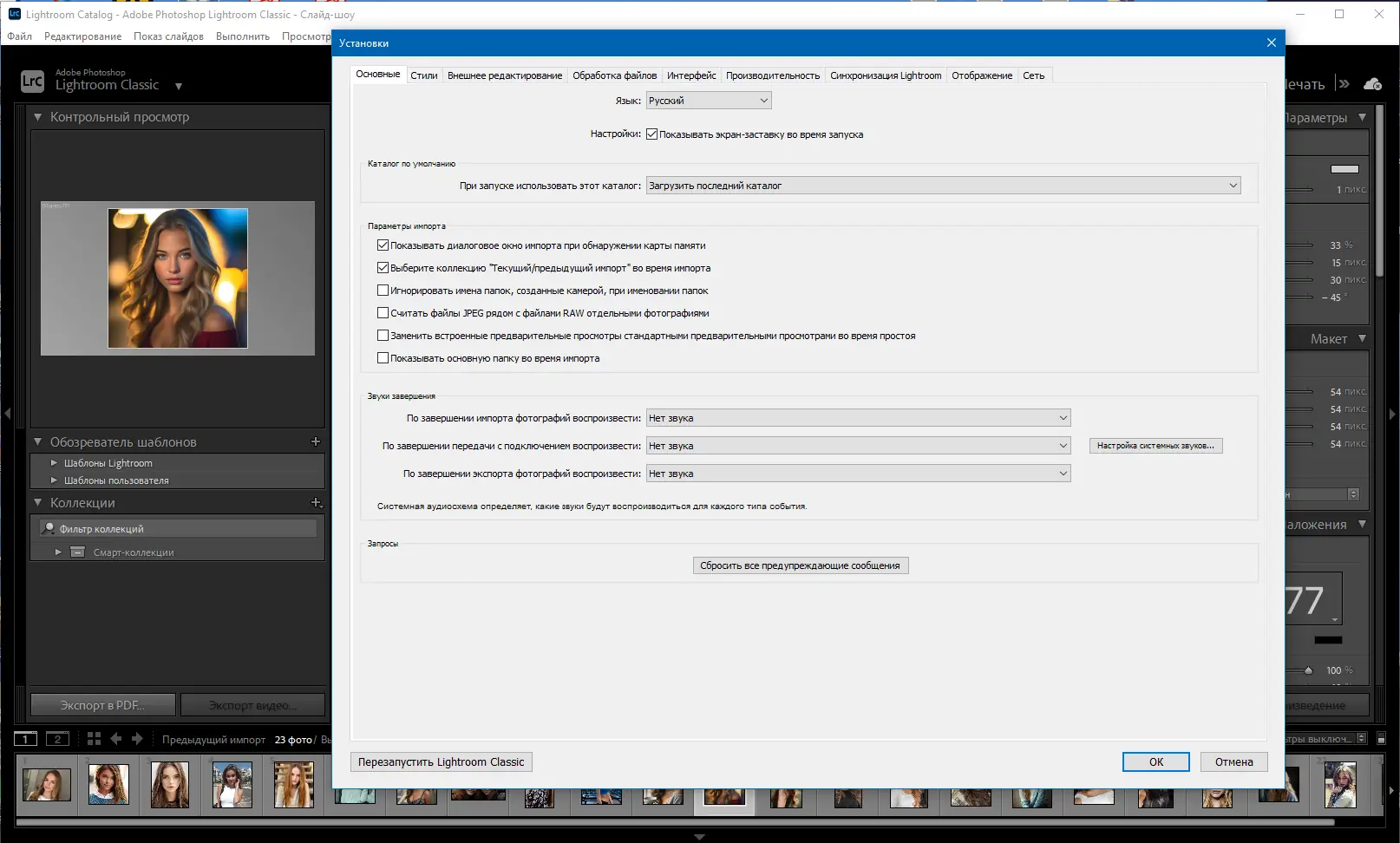Open the Редактирование menu

coord(82,36)
